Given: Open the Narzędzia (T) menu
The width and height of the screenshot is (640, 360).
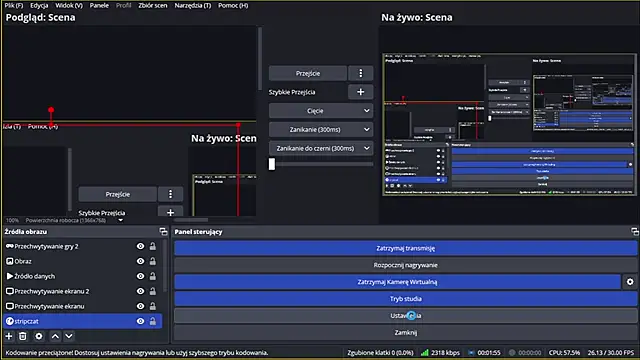Looking at the screenshot, I should [193, 6].
